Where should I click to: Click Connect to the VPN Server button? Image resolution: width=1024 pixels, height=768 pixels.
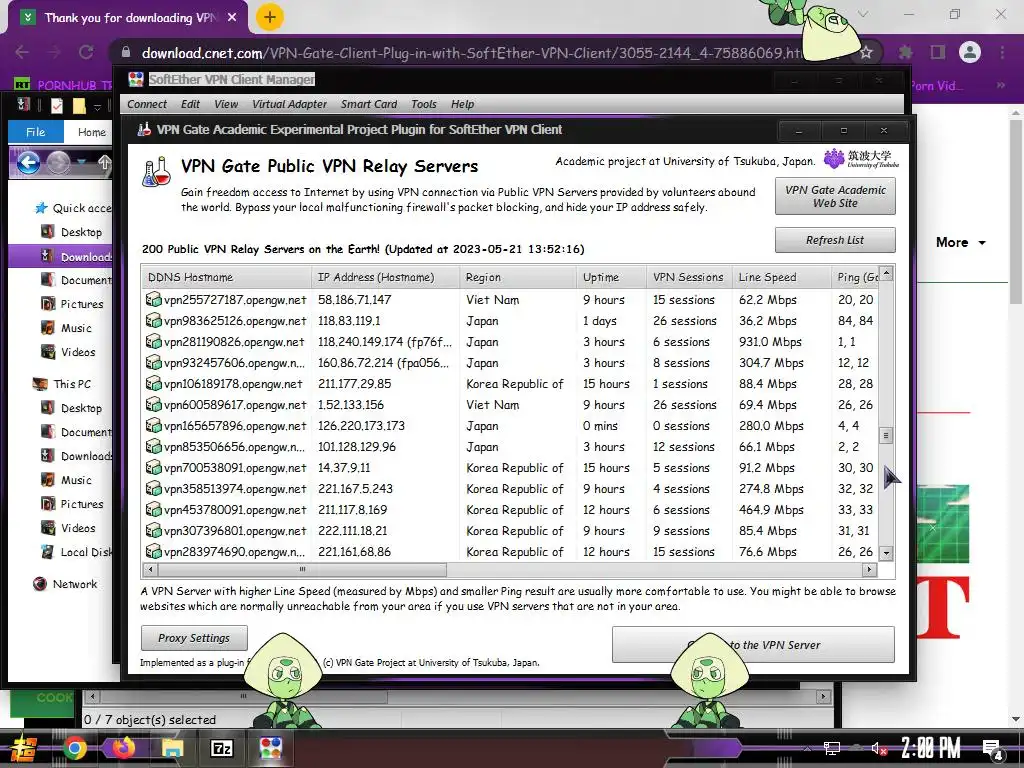pyautogui.click(x=753, y=645)
